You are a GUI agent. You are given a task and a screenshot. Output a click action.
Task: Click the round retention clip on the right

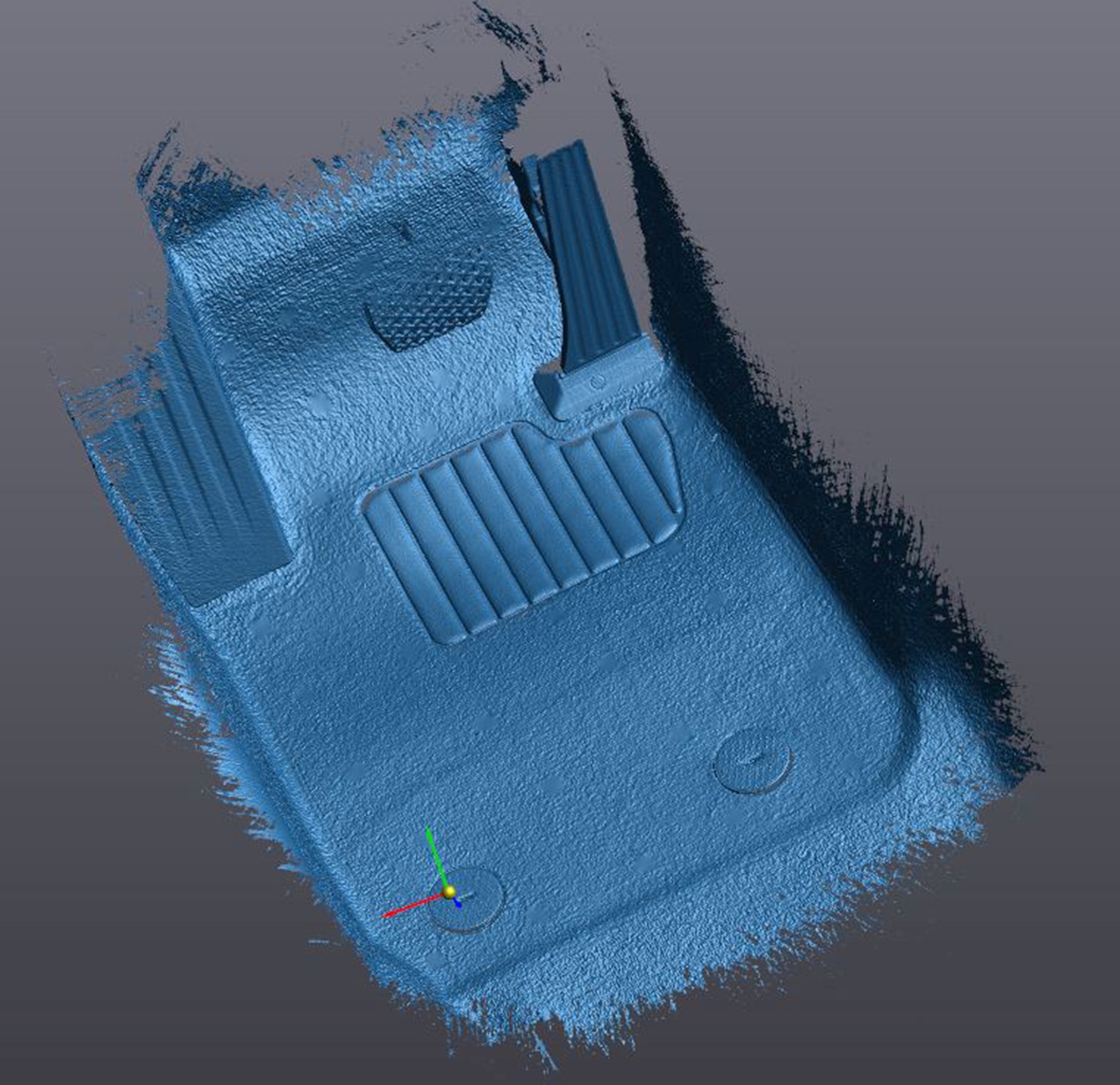click(752, 760)
